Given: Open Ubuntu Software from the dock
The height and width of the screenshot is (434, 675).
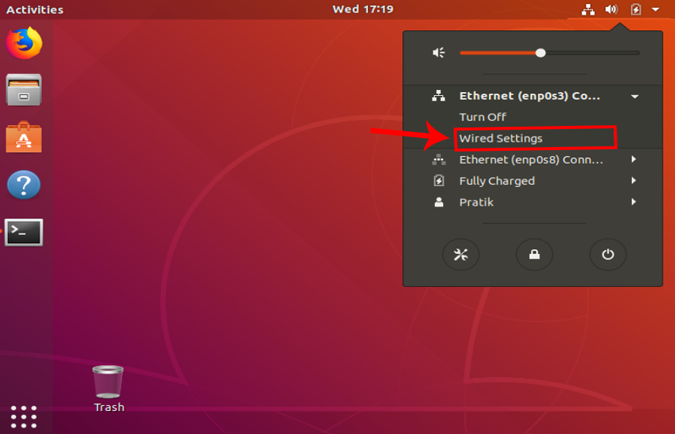Looking at the screenshot, I should (24, 137).
